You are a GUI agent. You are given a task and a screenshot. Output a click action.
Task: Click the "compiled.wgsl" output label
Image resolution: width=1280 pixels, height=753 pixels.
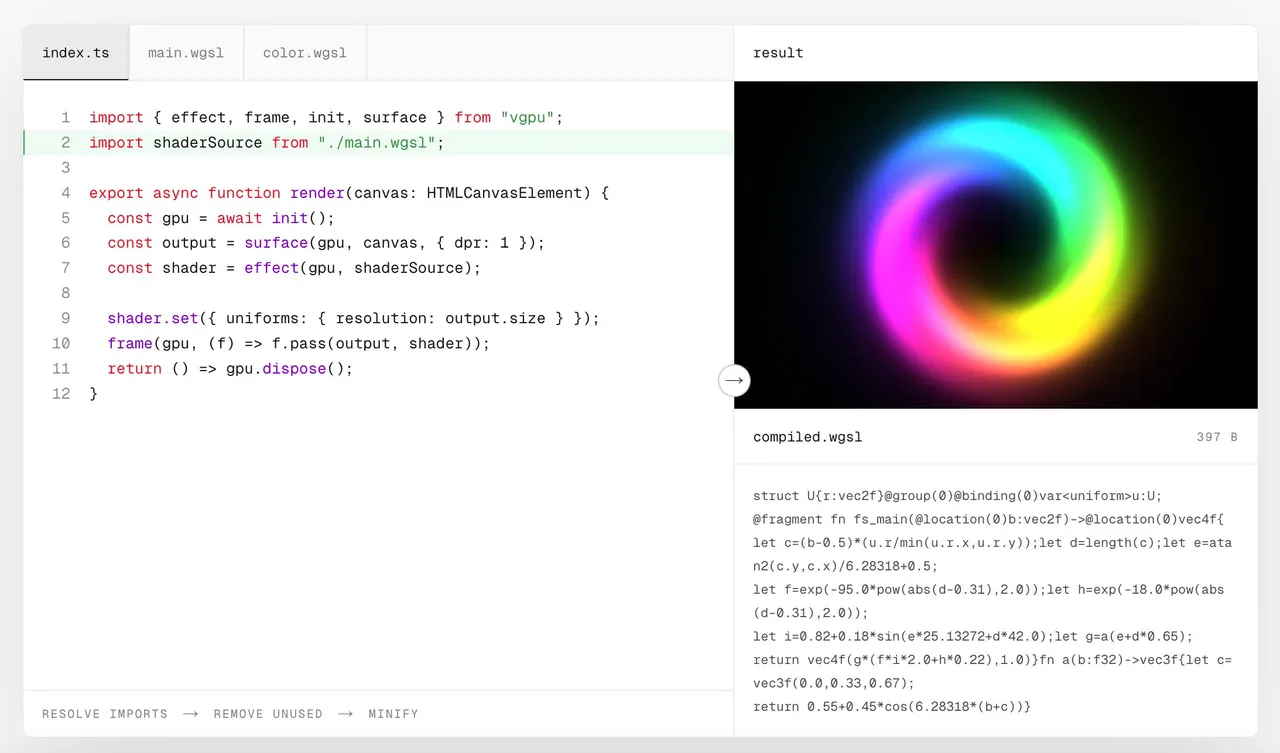[x=807, y=437]
